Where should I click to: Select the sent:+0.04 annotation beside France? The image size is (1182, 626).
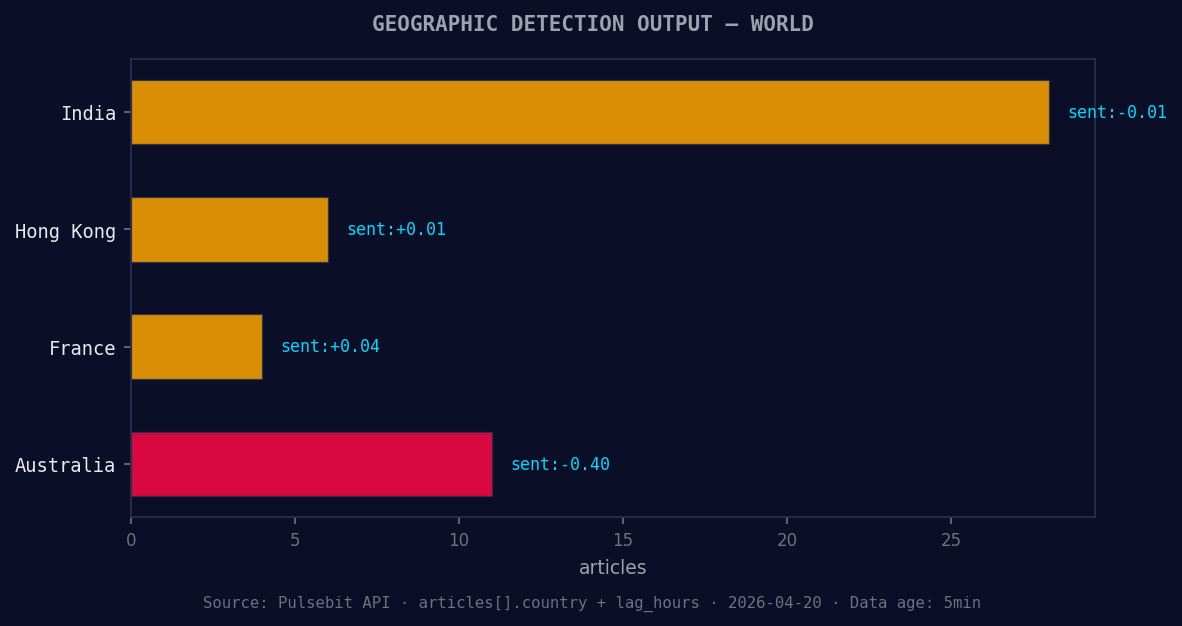pos(330,345)
